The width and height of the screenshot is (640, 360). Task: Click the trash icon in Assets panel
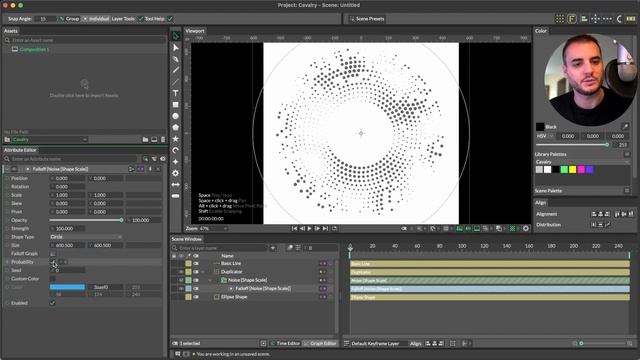click(x=163, y=140)
